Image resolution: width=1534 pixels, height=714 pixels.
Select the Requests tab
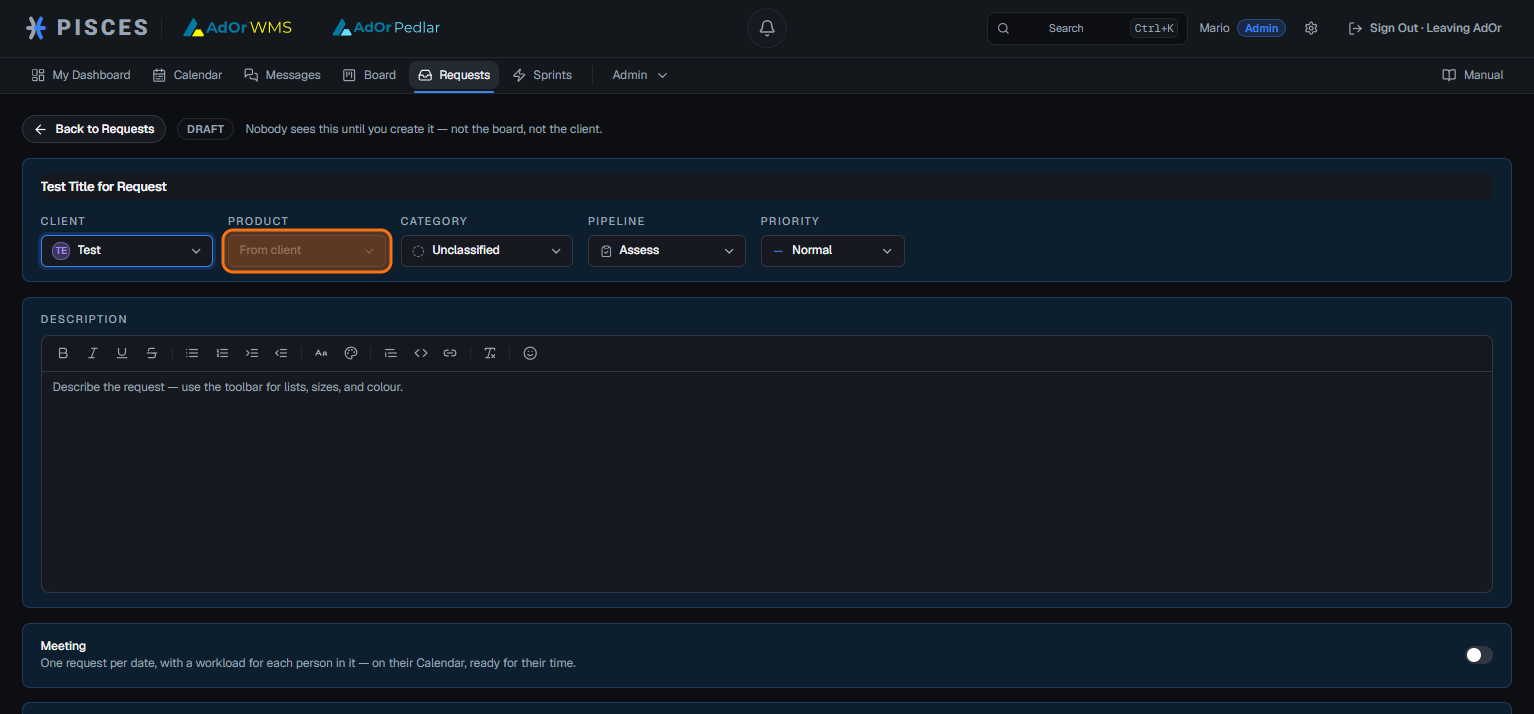click(x=454, y=75)
